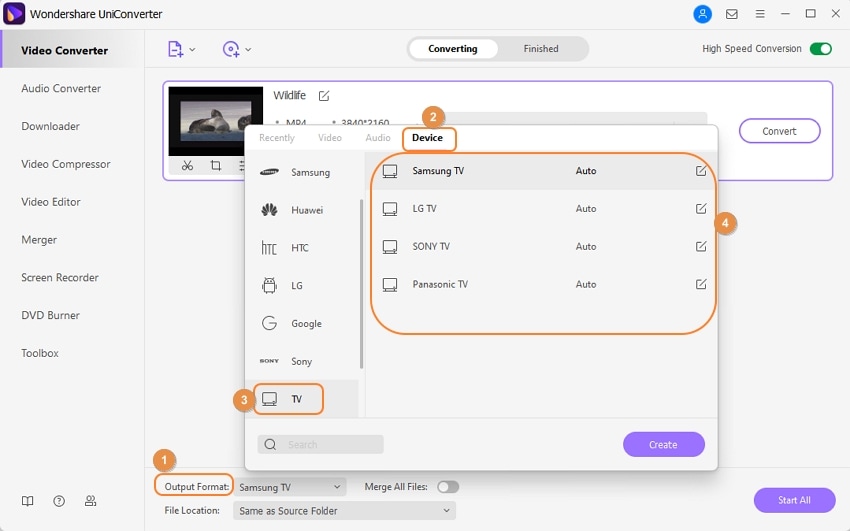Open the hamburger menu icon
Viewport: 850px width, 531px height.
point(760,14)
